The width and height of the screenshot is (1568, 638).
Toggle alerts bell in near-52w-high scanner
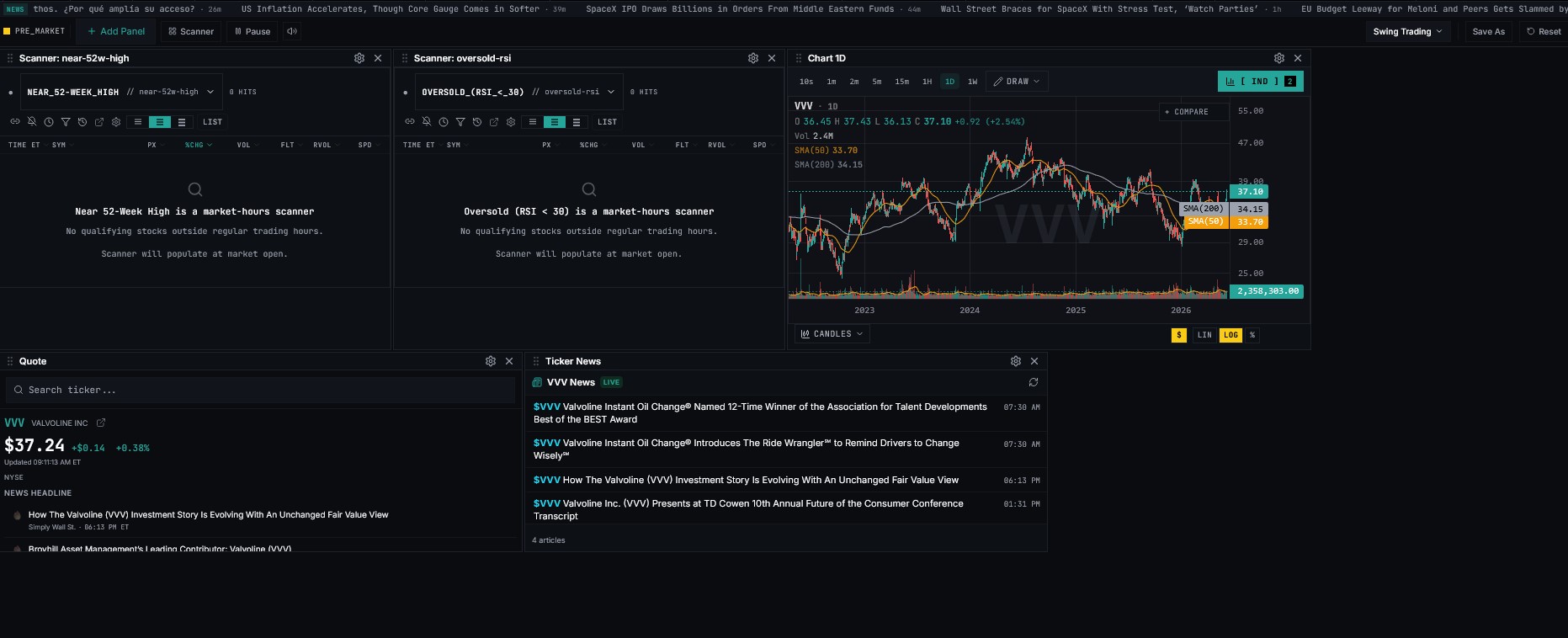[x=32, y=122]
